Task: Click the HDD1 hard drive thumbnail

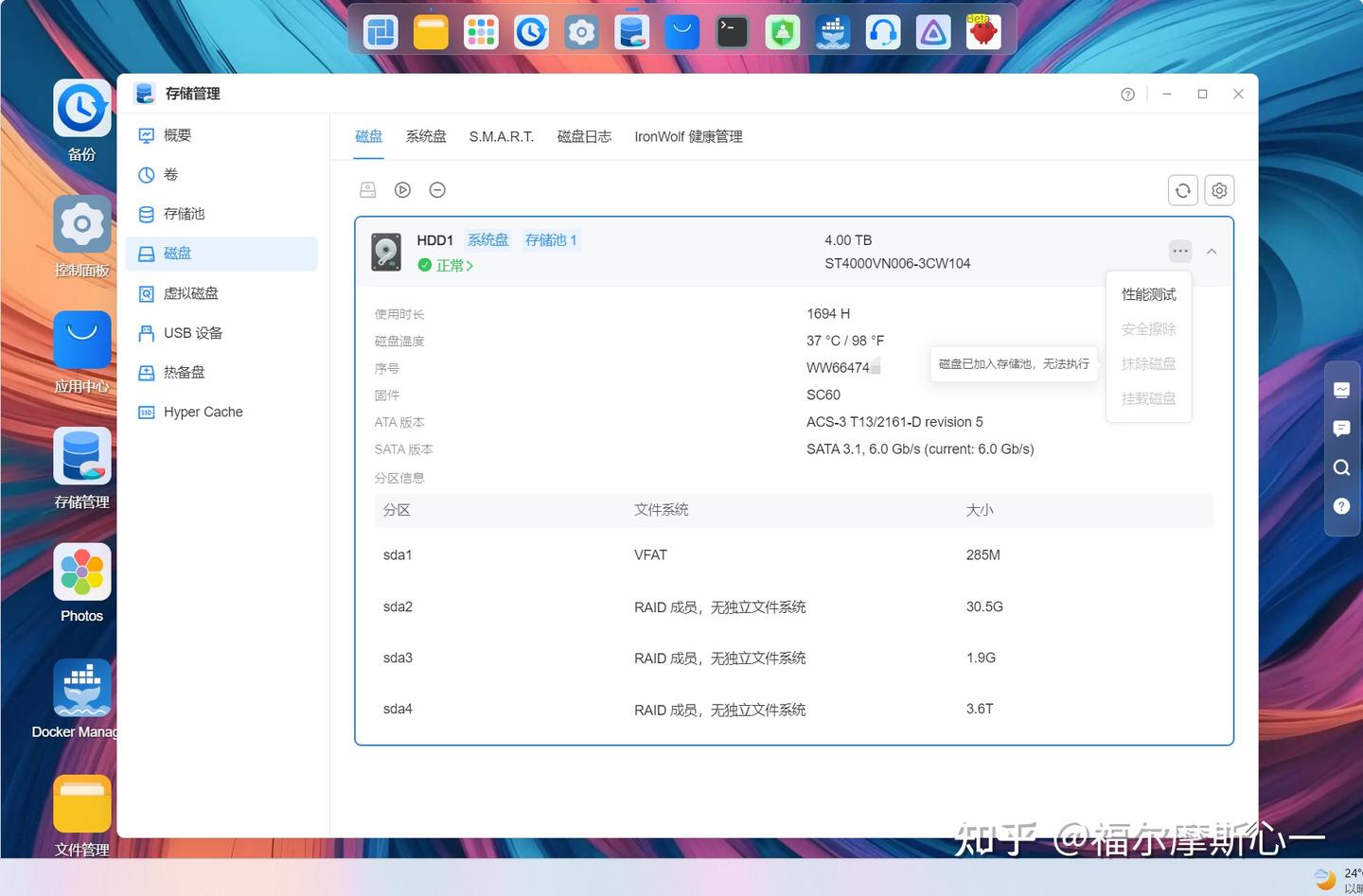Action: coord(386,253)
